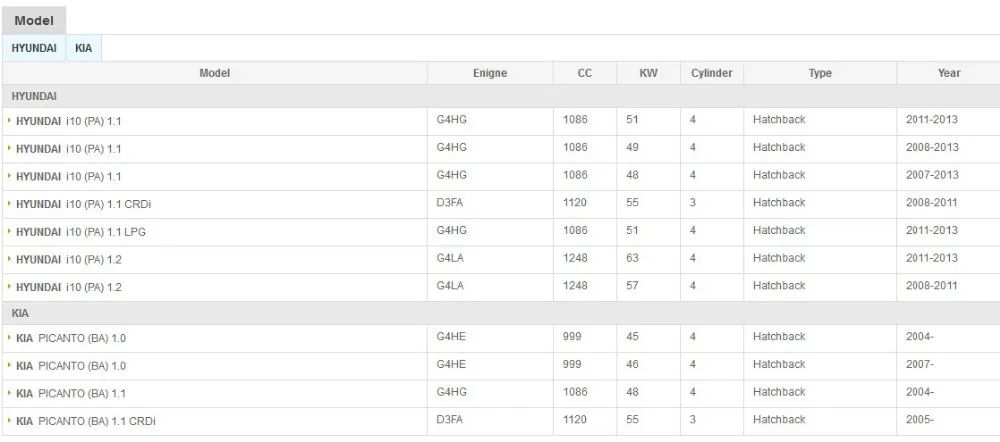1000x442 pixels.
Task: Click arrow icon beside PICANTO 1.0 45 KW row
Action: click(x=10, y=338)
